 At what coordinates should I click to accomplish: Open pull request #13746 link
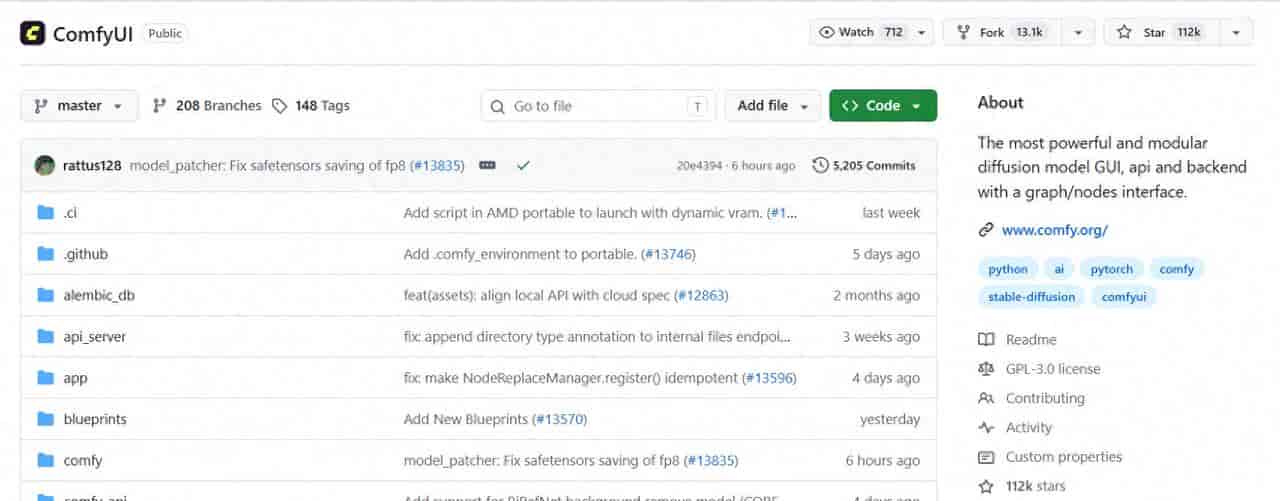(670, 254)
